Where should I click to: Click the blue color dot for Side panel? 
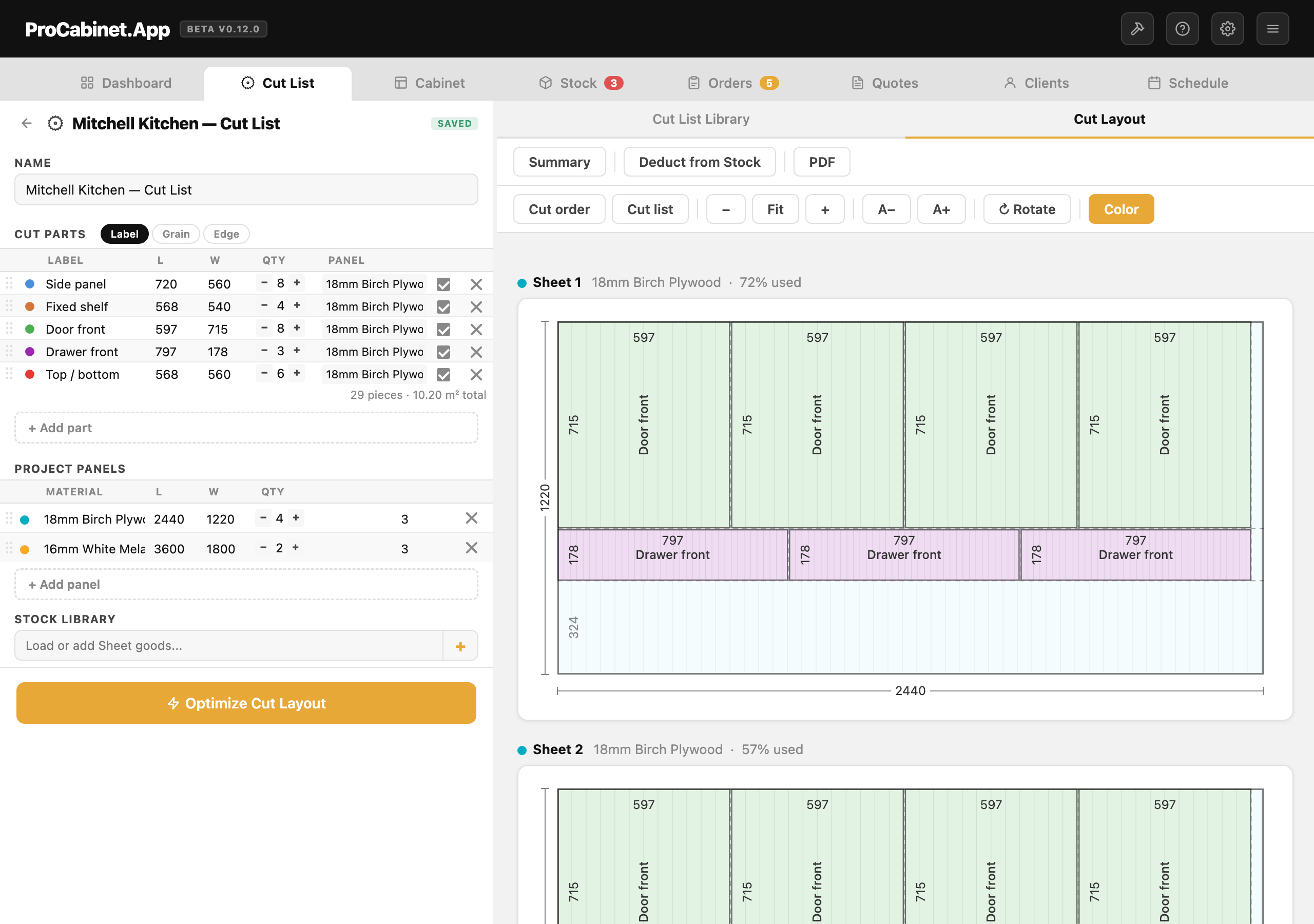(30, 284)
